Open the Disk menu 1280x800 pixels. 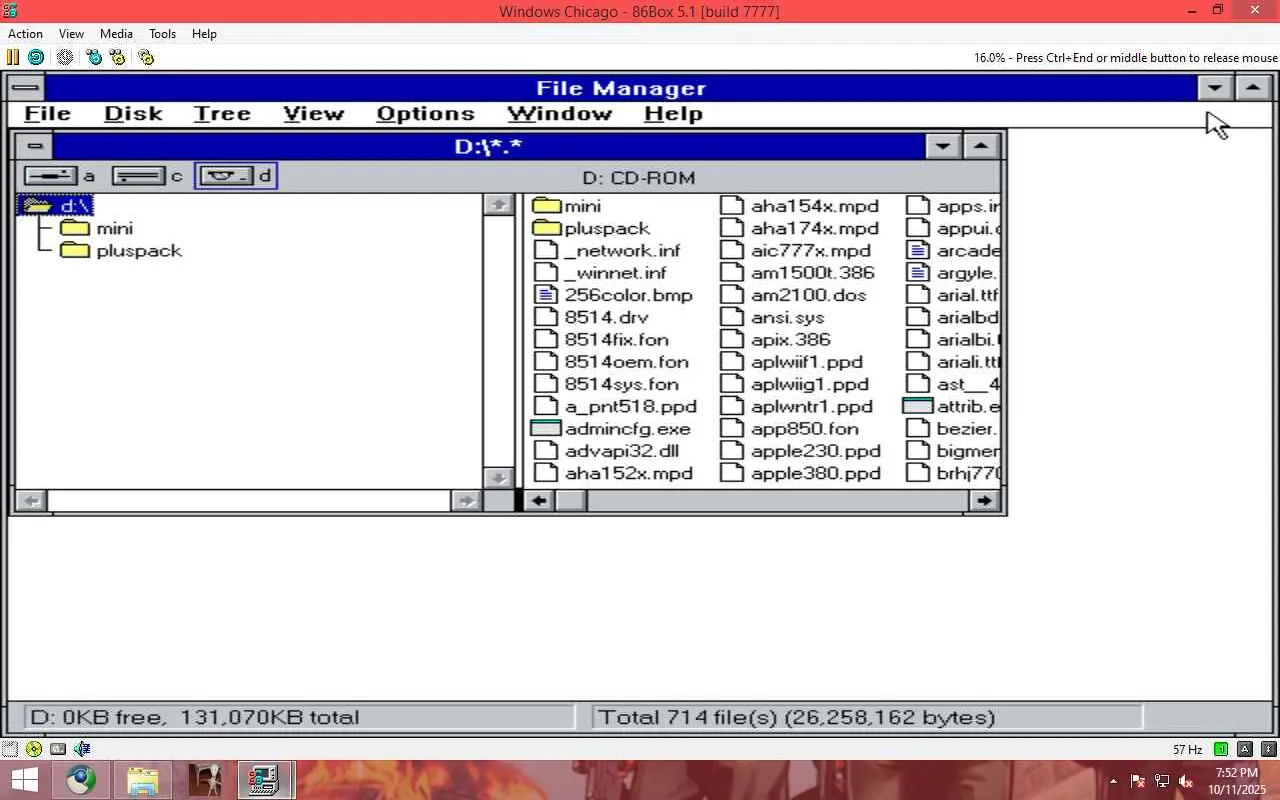pyautogui.click(x=133, y=114)
